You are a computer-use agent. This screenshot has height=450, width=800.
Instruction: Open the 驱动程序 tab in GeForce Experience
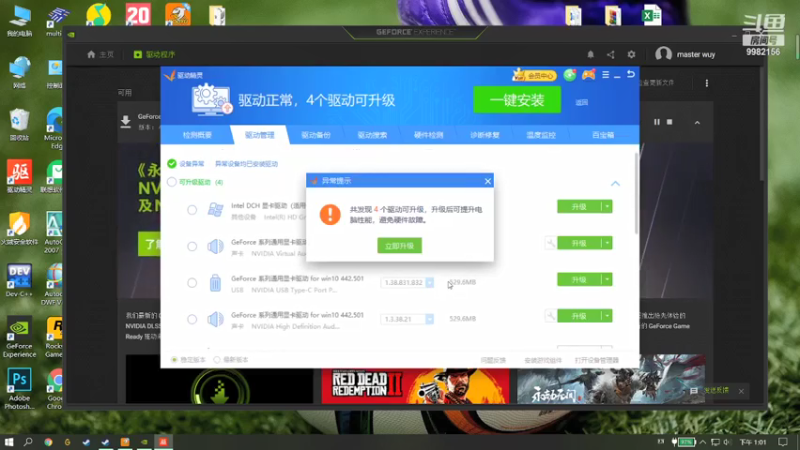(155, 55)
